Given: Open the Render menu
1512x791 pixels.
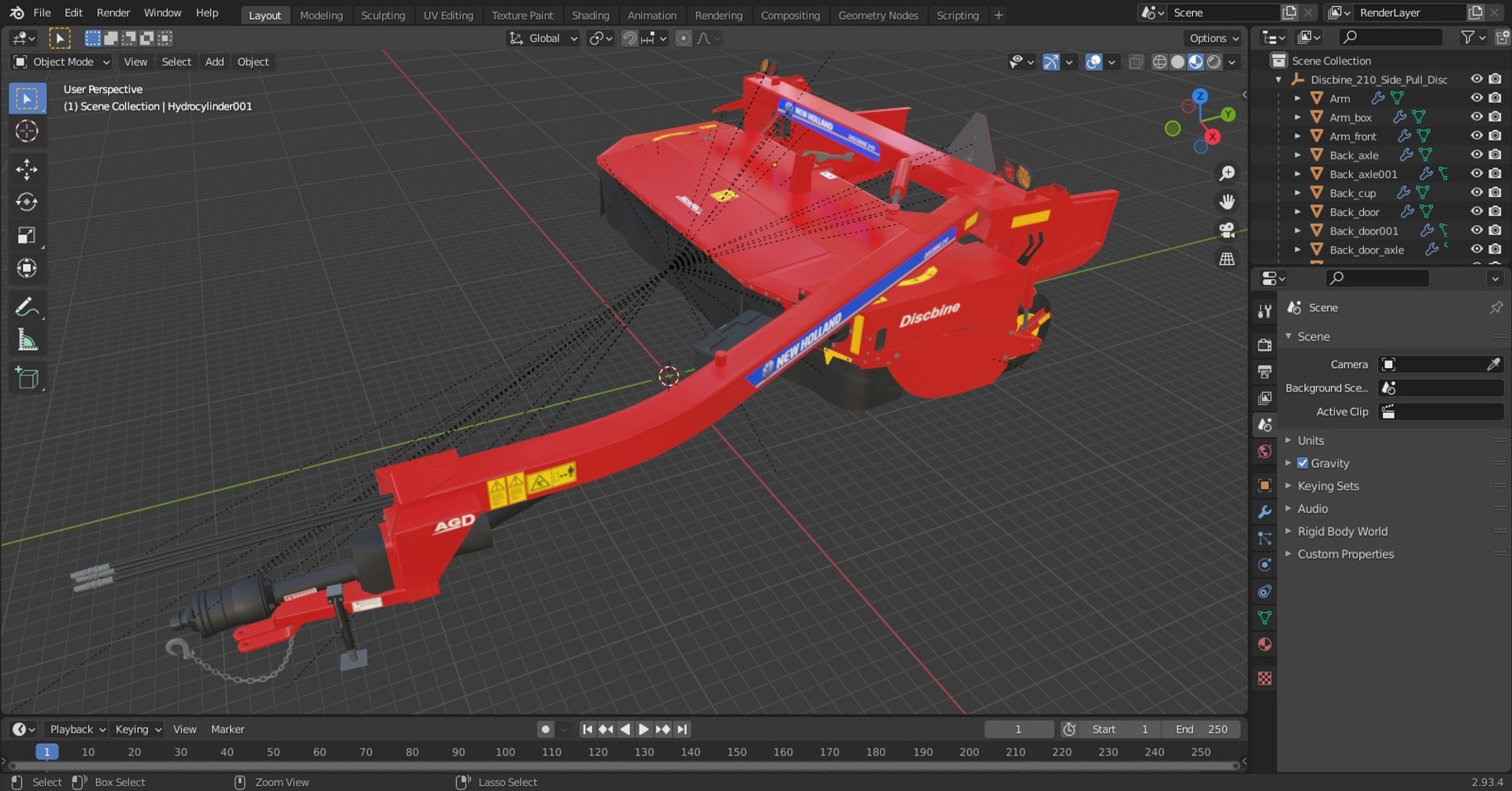Looking at the screenshot, I should pyautogui.click(x=113, y=13).
